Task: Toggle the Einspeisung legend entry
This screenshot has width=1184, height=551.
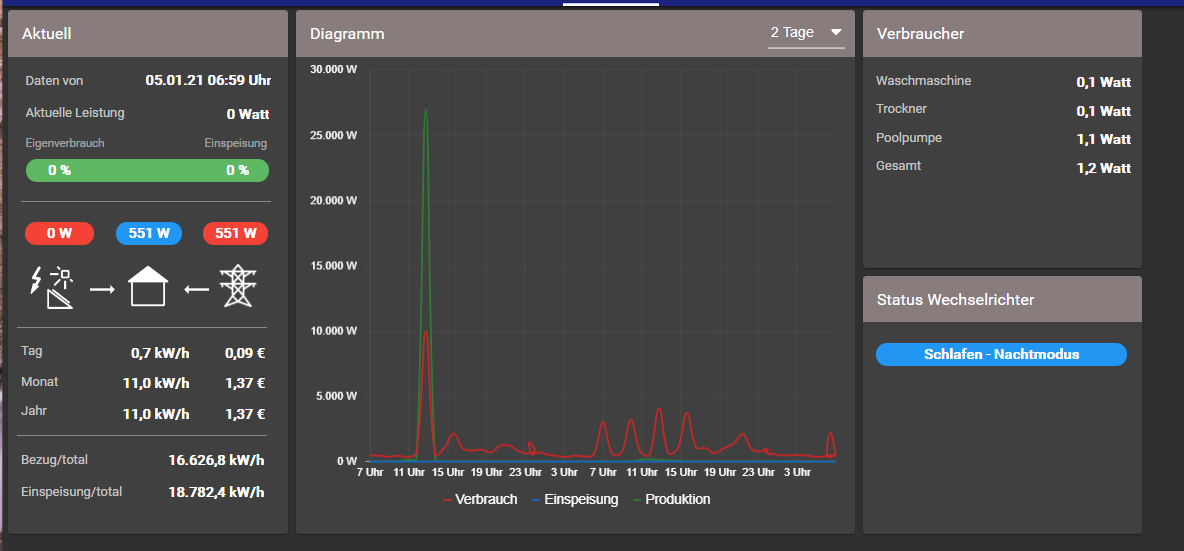Action: point(575,499)
